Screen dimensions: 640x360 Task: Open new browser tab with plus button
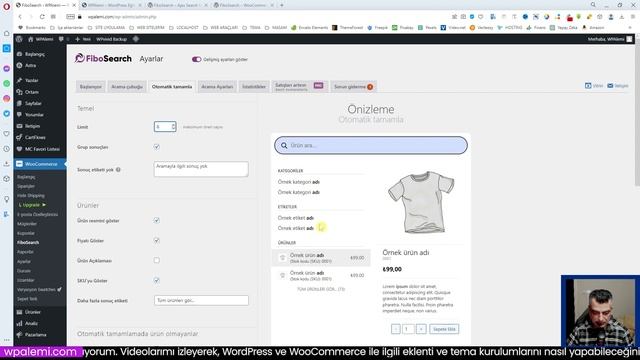(x=282, y=5)
